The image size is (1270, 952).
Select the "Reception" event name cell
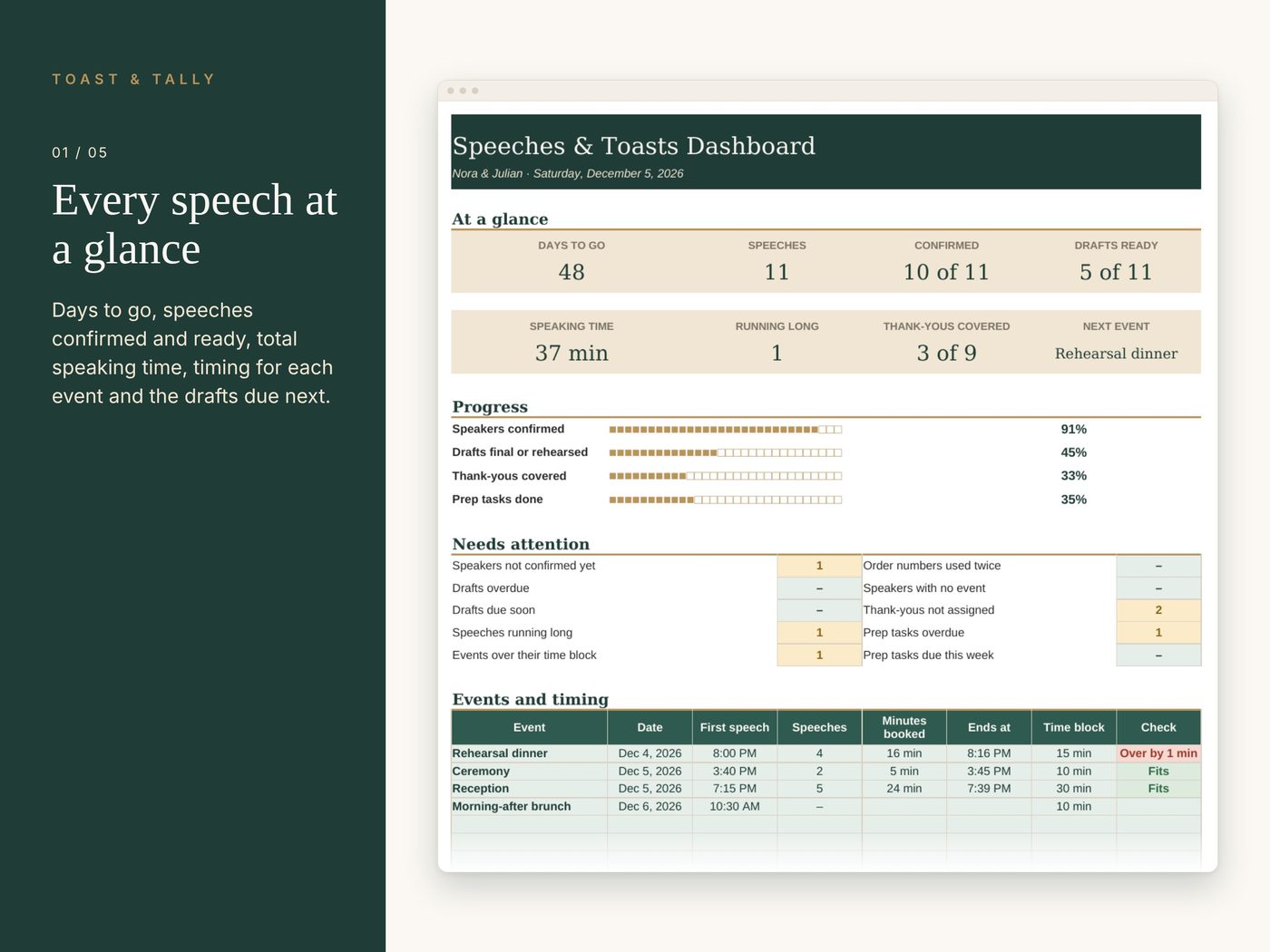(x=530, y=789)
